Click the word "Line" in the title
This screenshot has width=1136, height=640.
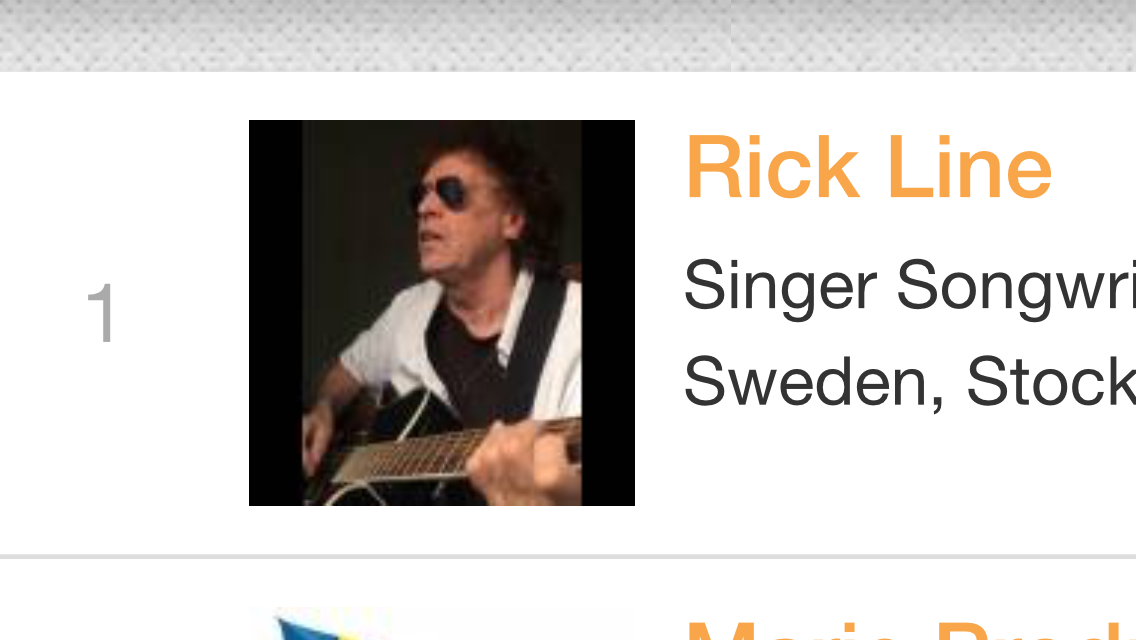[969, 167]
